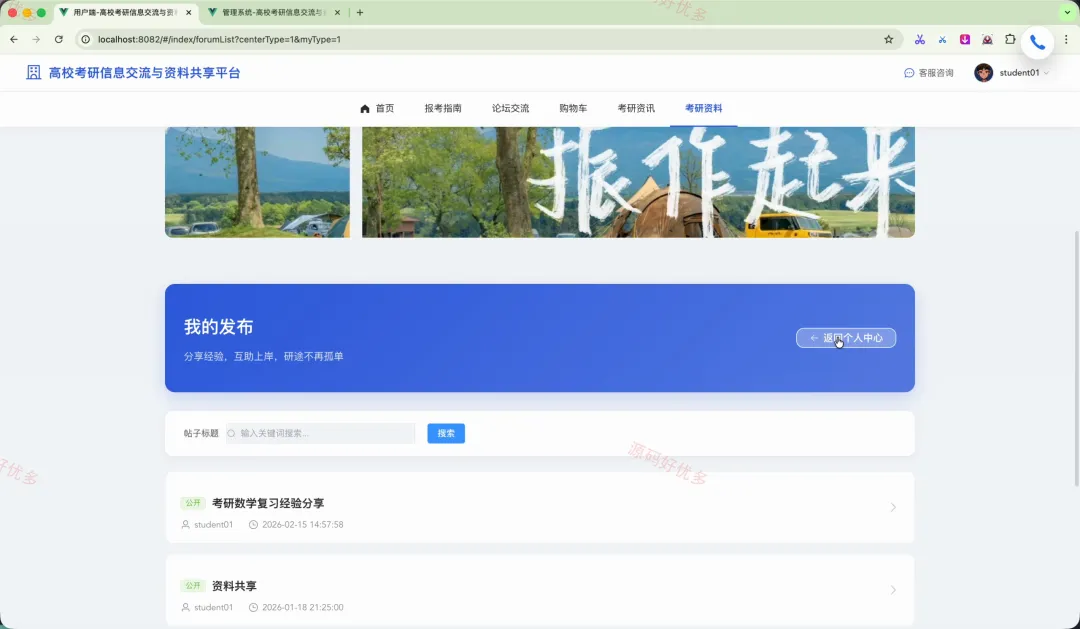
Task: Open the extensions puzzle icon
Action: click(1010, 39)
